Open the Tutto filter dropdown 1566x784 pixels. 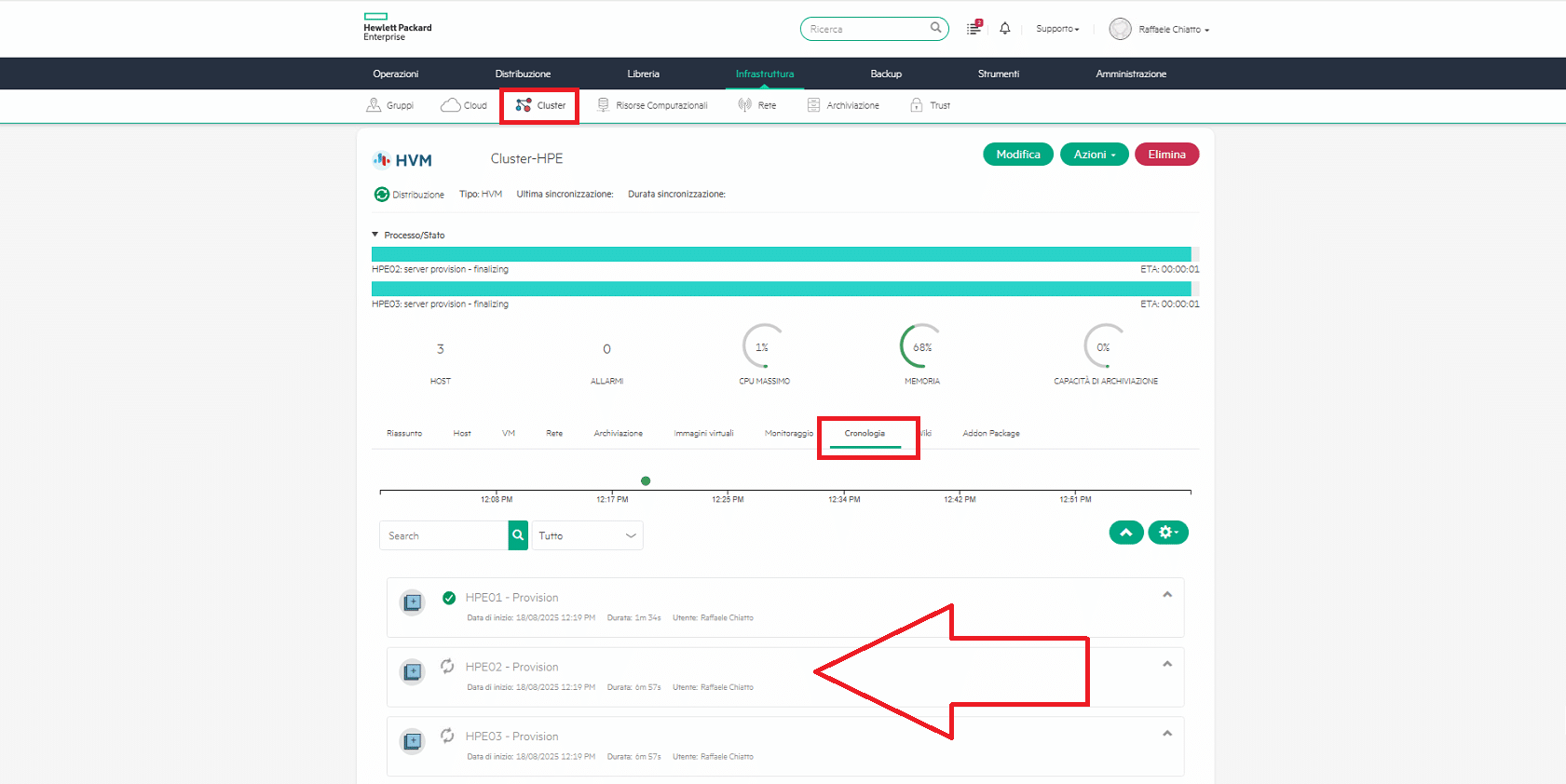click(587, 535)
